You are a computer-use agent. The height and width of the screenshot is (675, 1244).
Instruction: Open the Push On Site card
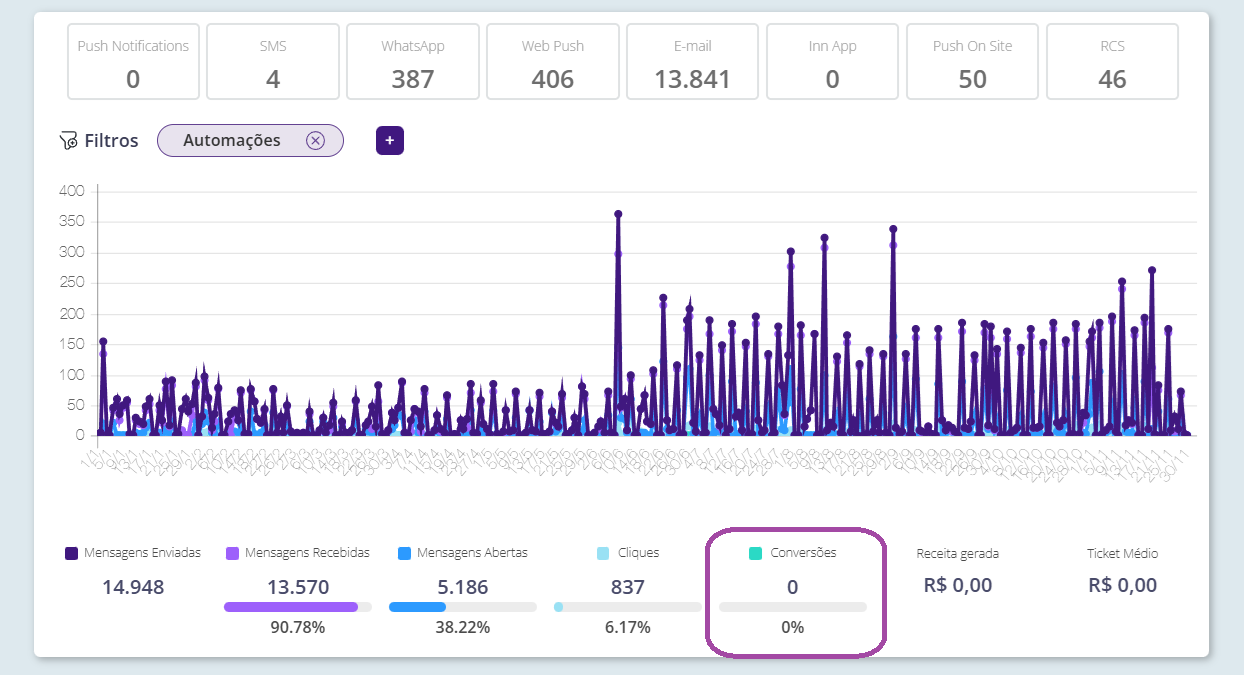tap(973, 62)
